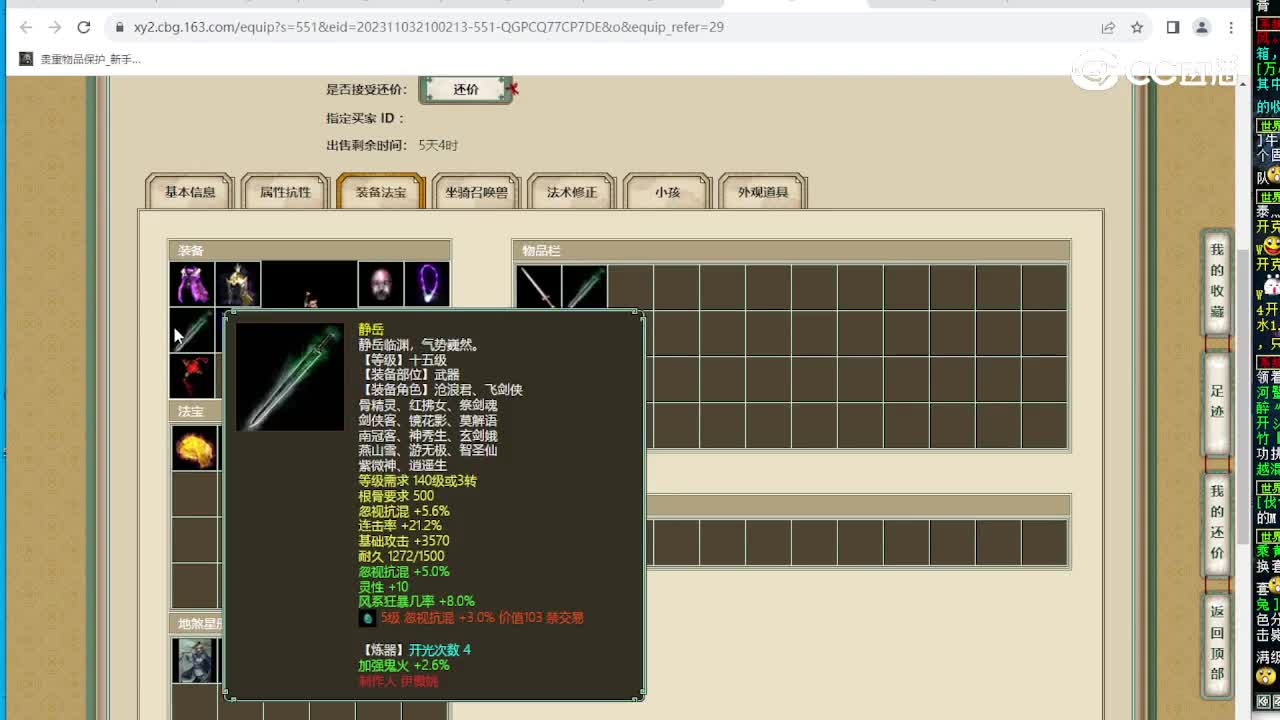Click the 等级需求 140级或3转 line

click(x=418, y=481)
